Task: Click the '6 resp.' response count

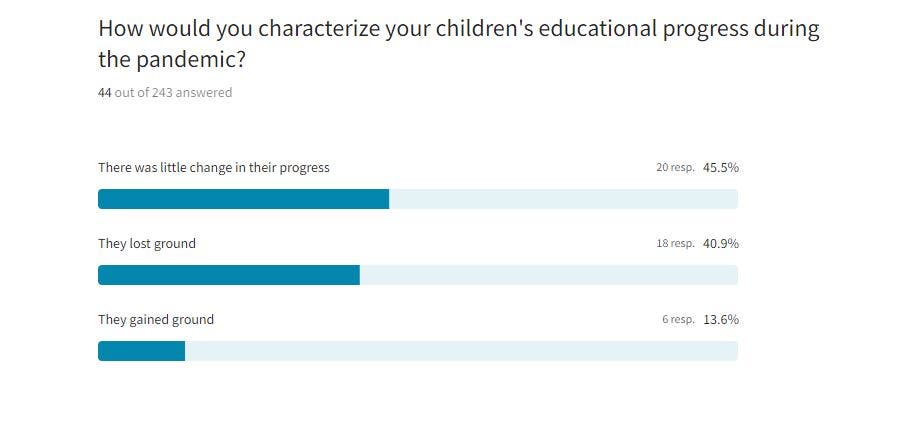Action: pos(677,320)
